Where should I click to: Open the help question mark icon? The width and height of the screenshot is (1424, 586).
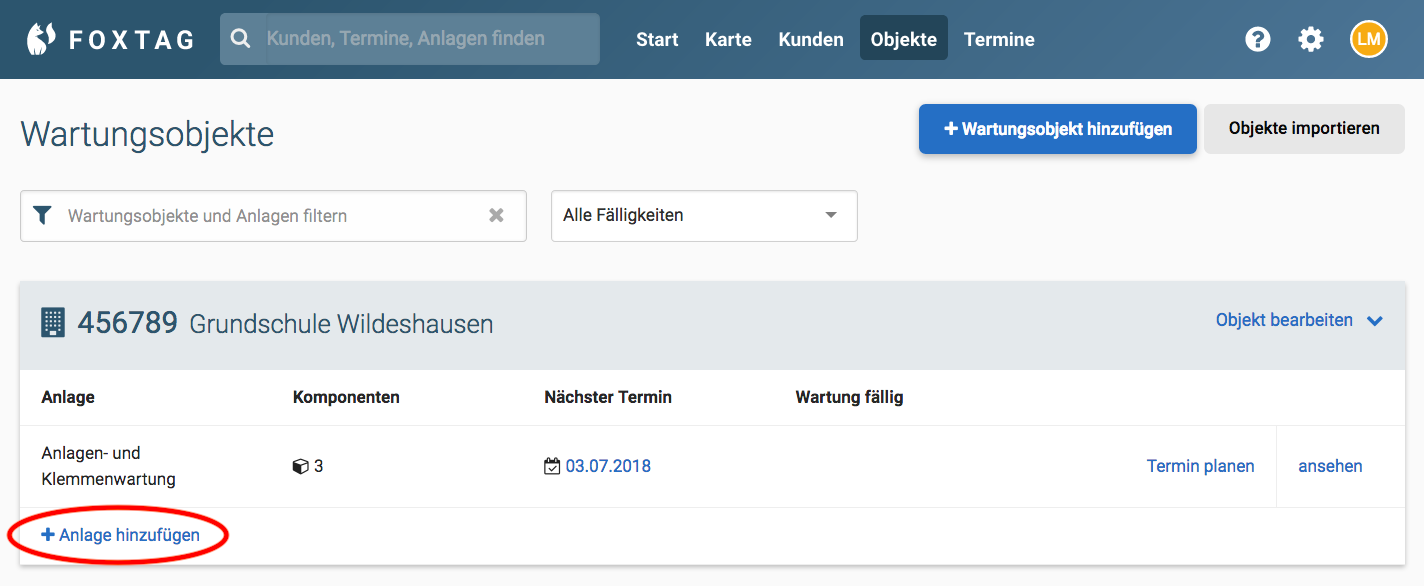point(1258,39)
